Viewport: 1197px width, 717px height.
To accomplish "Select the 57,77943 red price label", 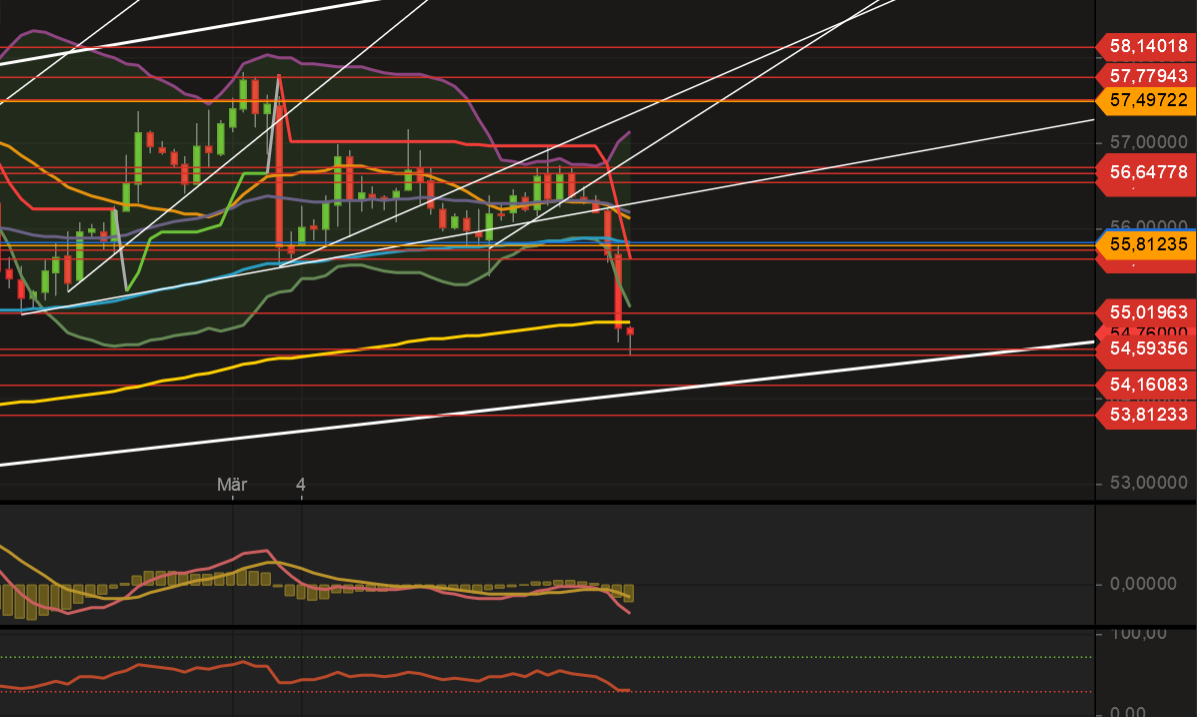I will (1147, 75).
